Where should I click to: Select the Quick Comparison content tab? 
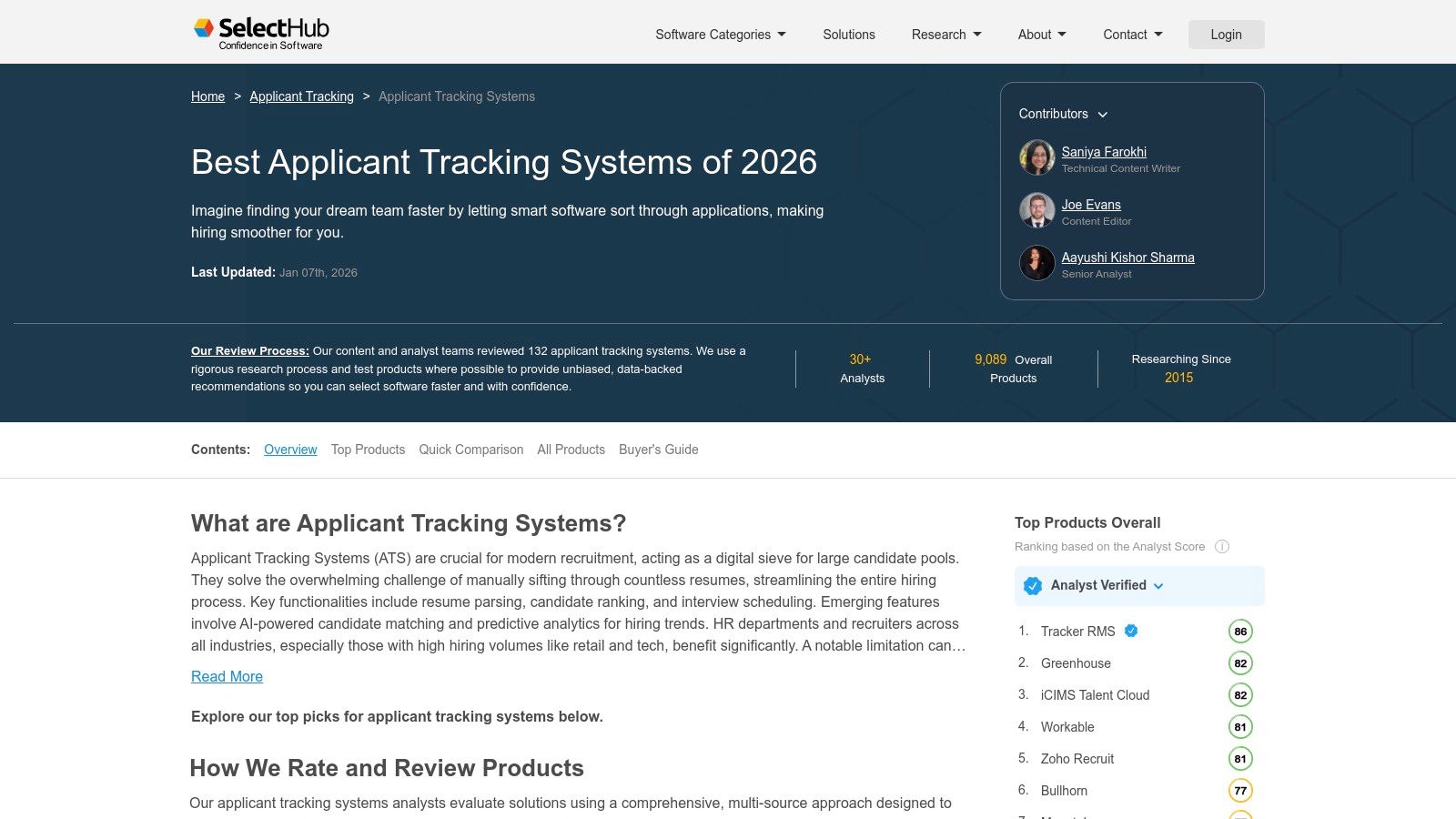(470, 449)
